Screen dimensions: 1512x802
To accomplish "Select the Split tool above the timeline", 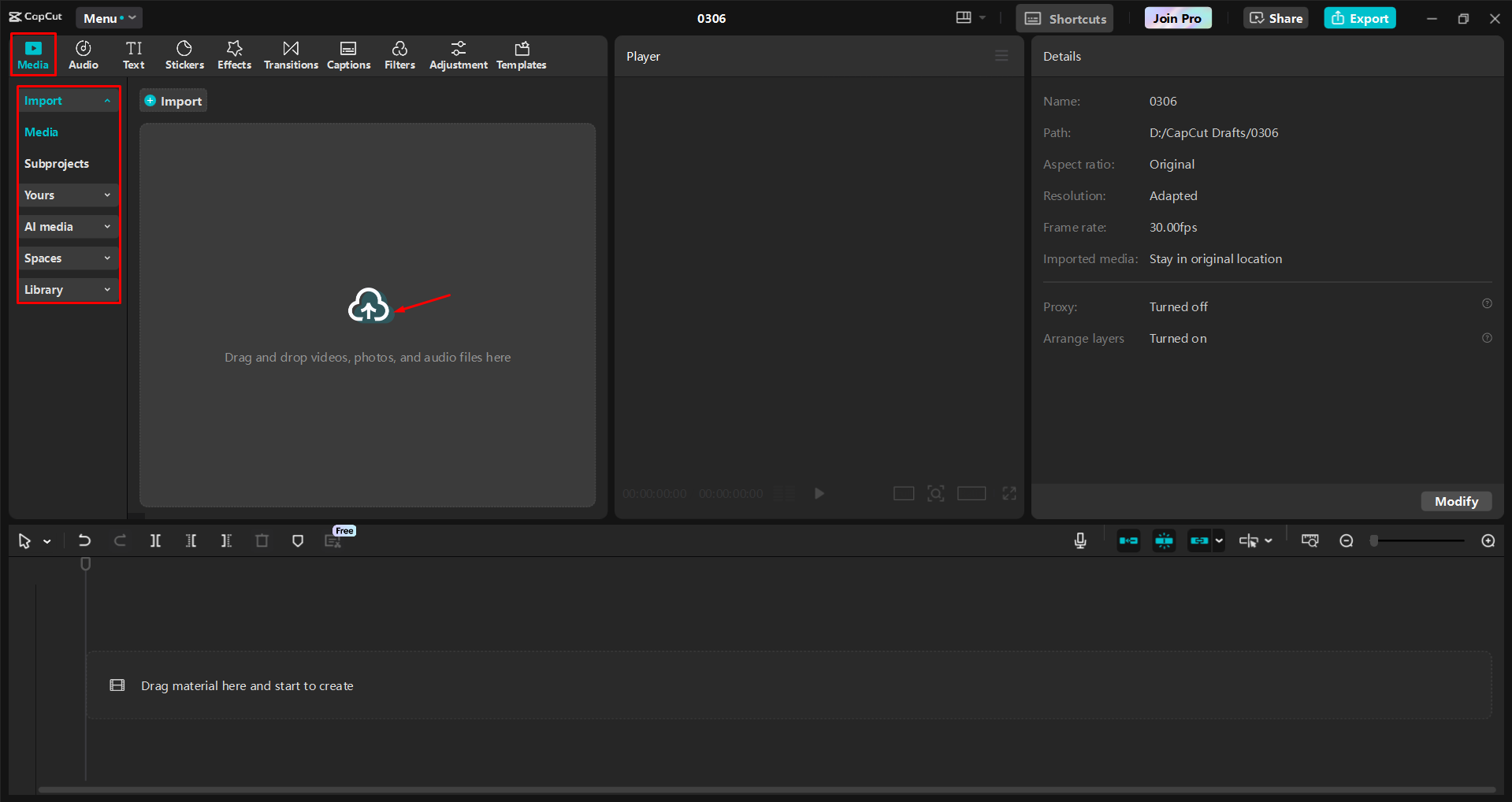I will point(155,540).
